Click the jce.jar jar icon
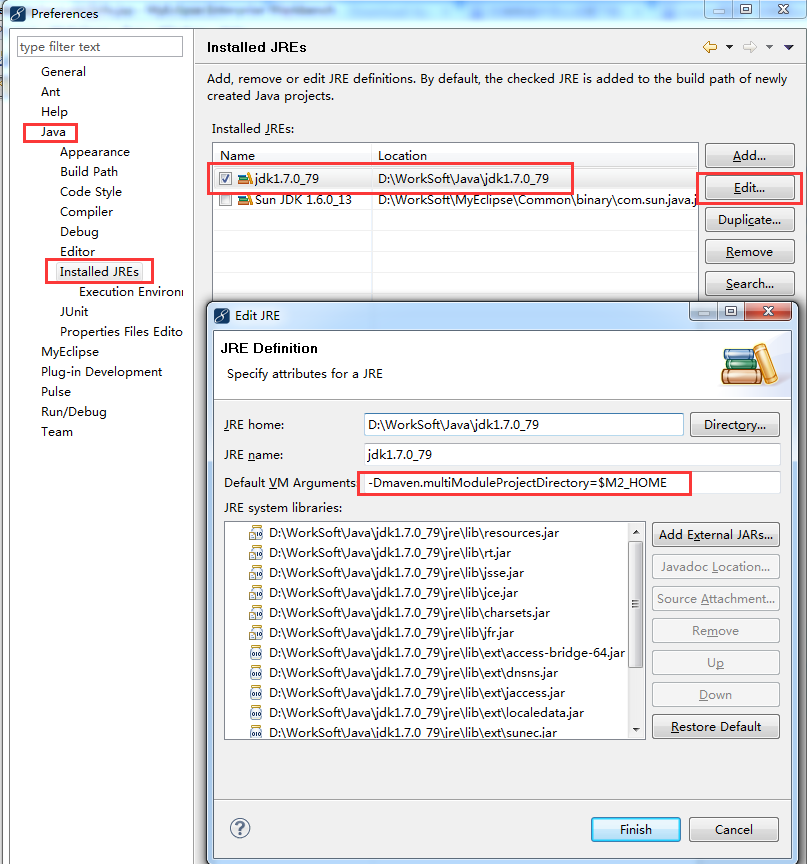 256,593
